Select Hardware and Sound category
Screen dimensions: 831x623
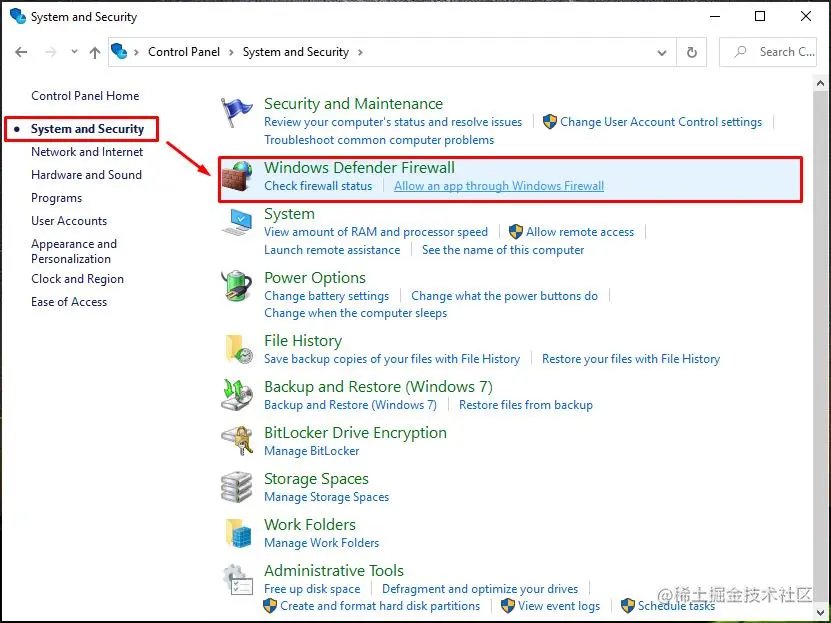86,175
